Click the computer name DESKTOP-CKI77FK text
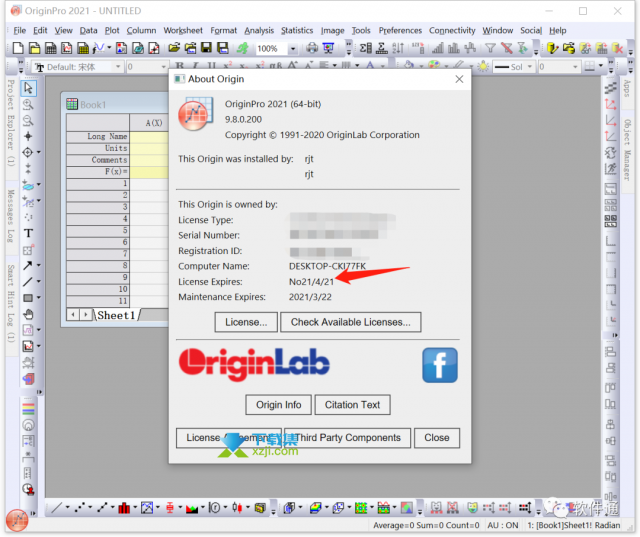Viewport: 640px width, 537px height. pyautogui.click(x=327, y=266)
